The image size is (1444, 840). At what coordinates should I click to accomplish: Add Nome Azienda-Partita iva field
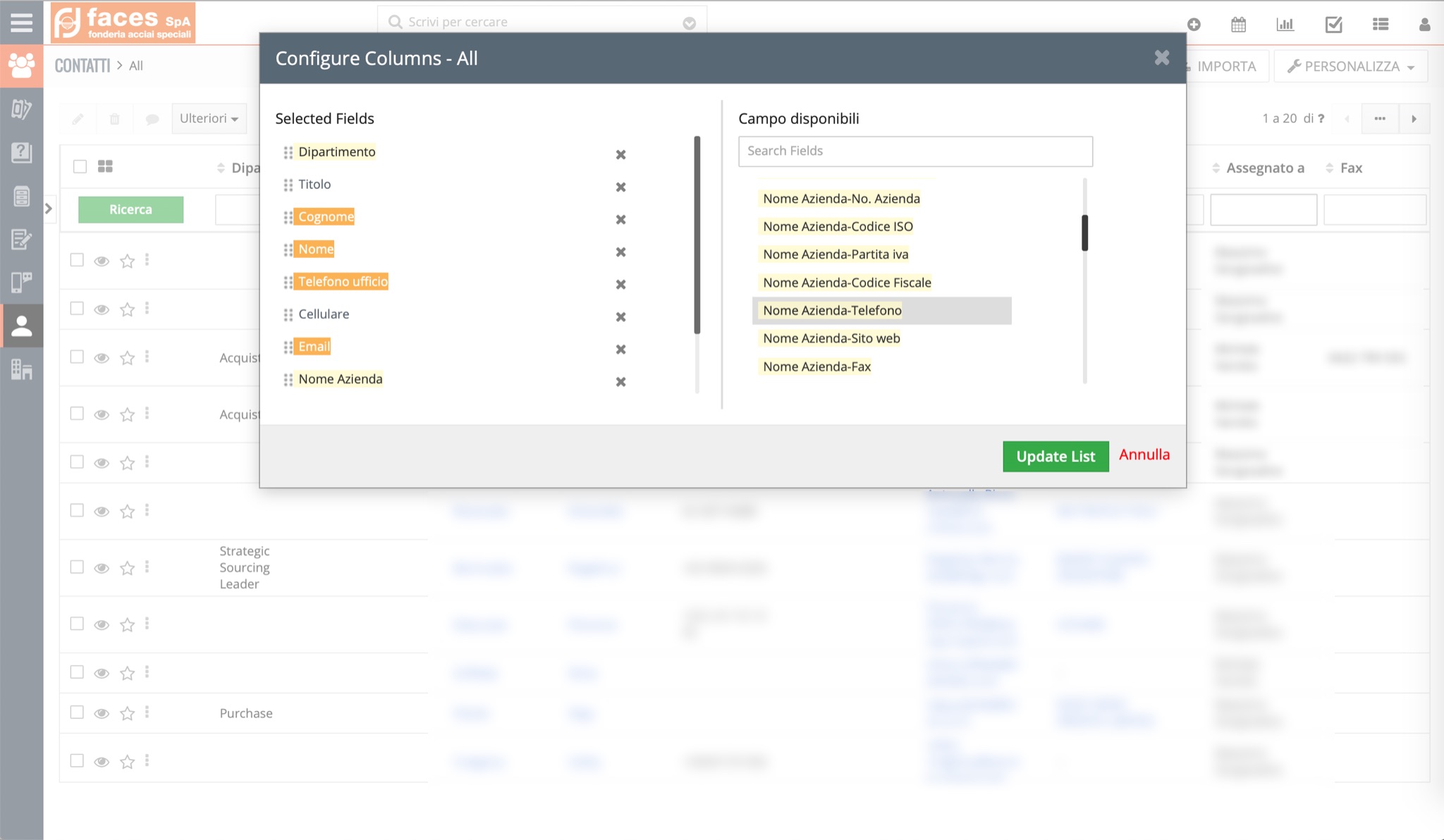click(x=836, y=254)
